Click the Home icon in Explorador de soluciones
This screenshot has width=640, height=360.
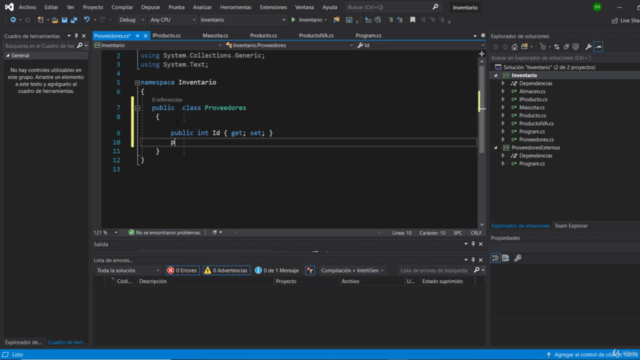[514, 47]
